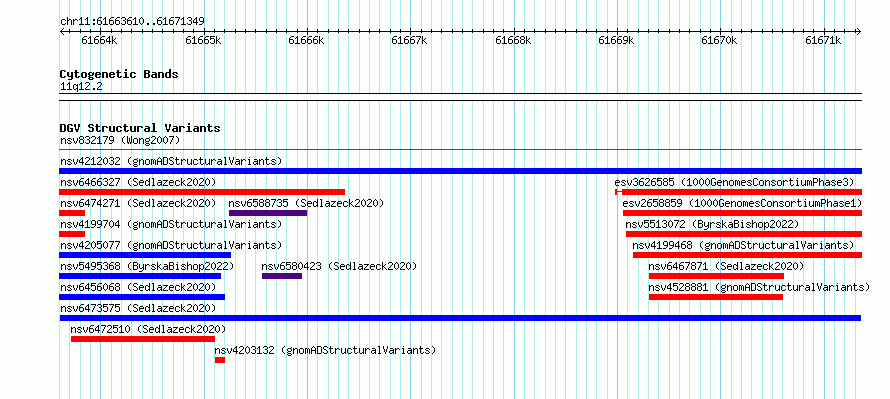This screenshot has height=399, width=890.
Task: Open the nsv5513072 (ByrskaBishop2022) label
Action: click(x=712, y=224)
